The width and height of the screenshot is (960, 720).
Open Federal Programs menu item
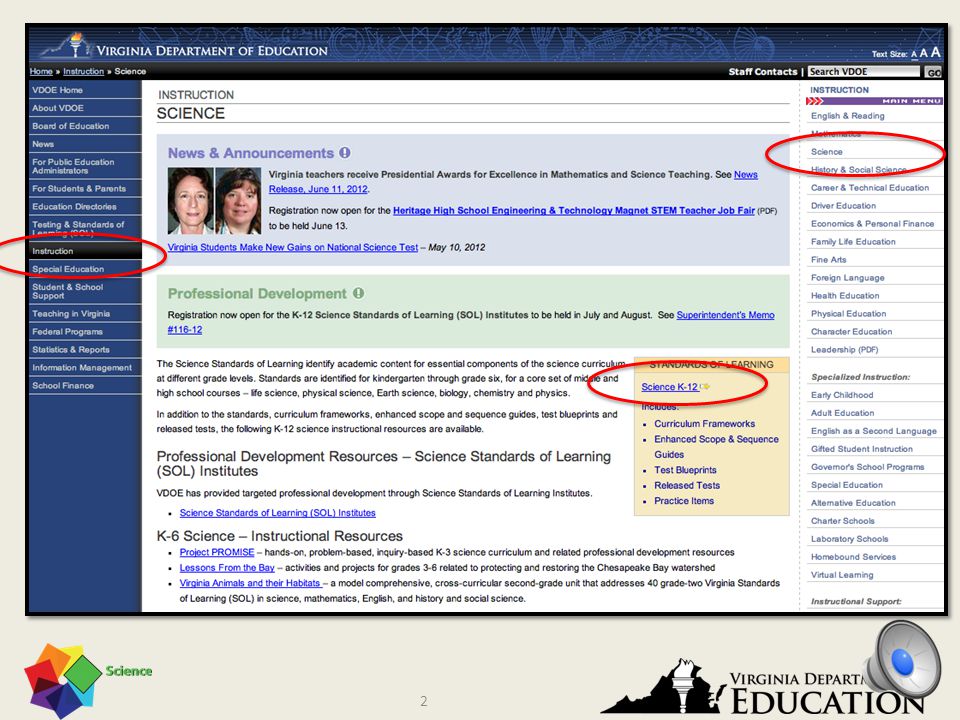pyautogui.click(x=85, y=332)
